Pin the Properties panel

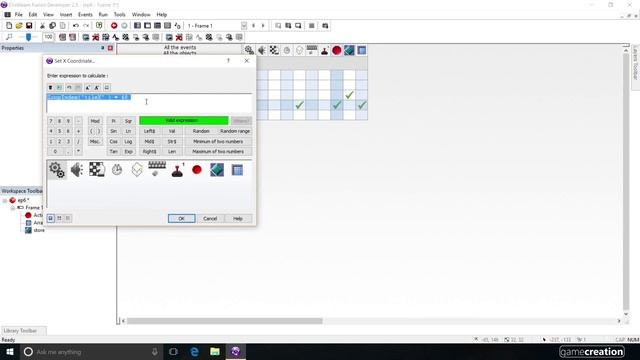coord(102,48)
